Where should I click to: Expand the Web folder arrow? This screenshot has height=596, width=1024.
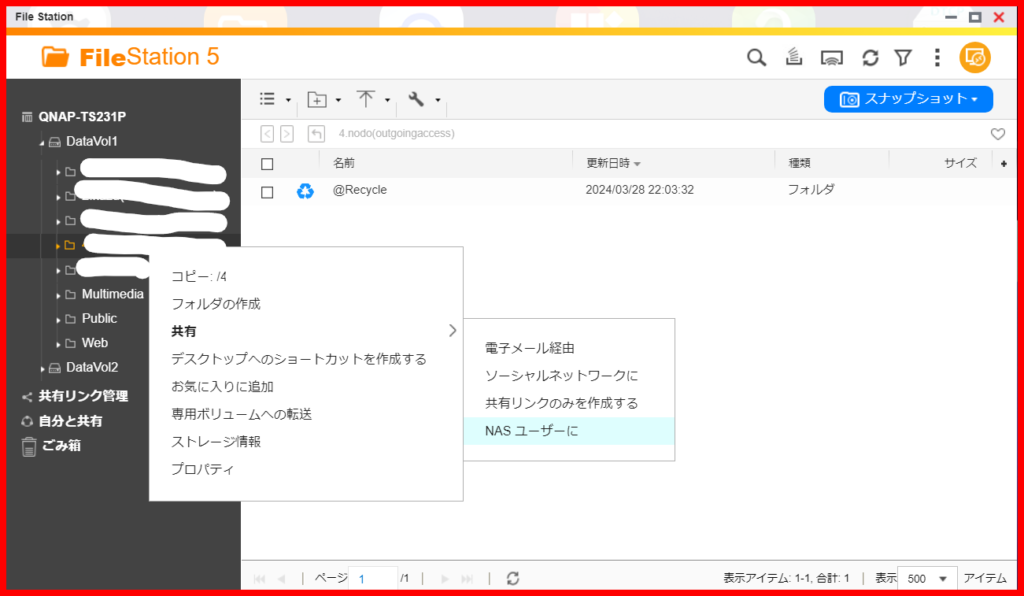click(58, 344)
